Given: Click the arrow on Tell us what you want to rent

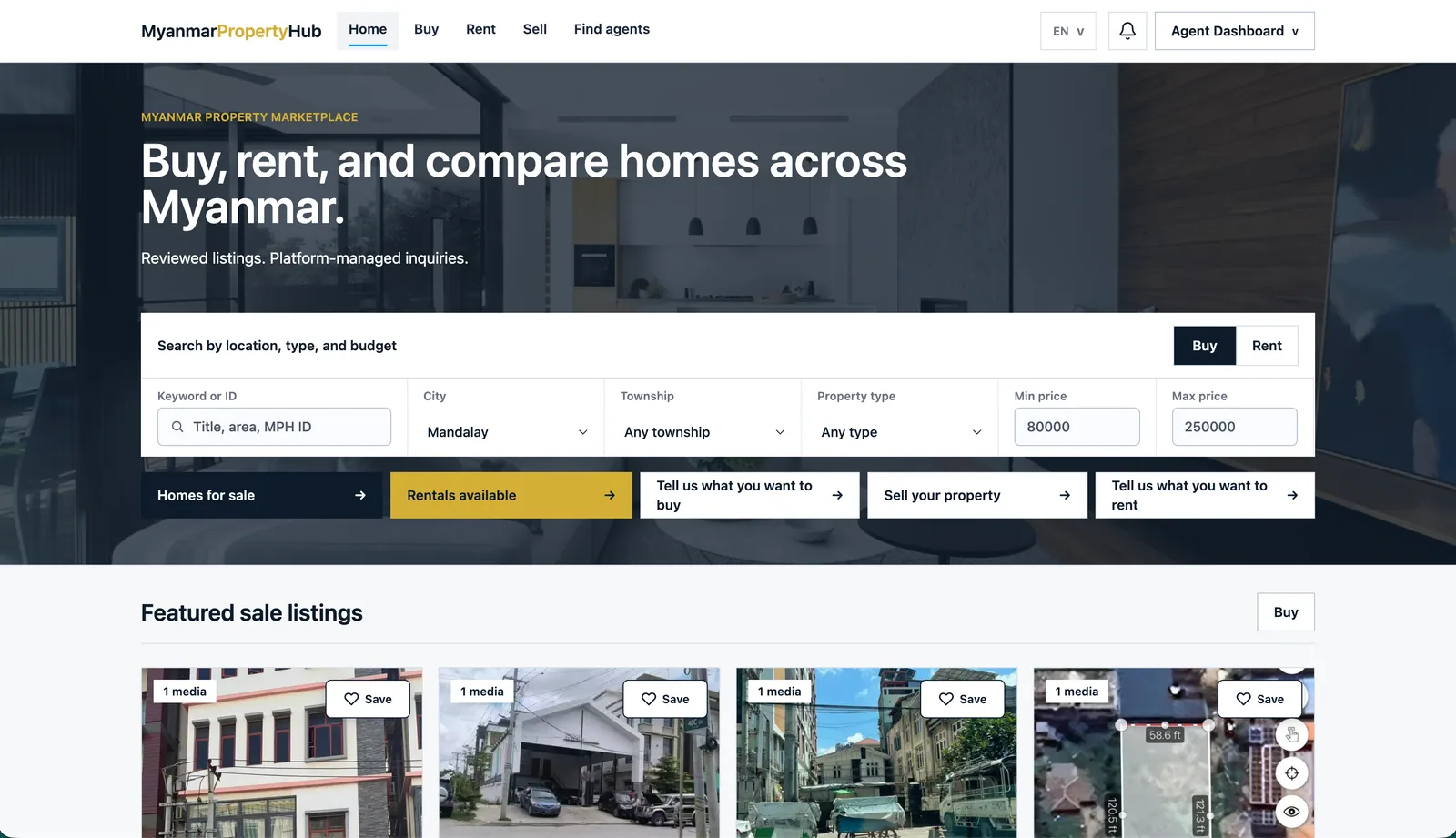Looking at the screenshot, I should (1292, 495).
